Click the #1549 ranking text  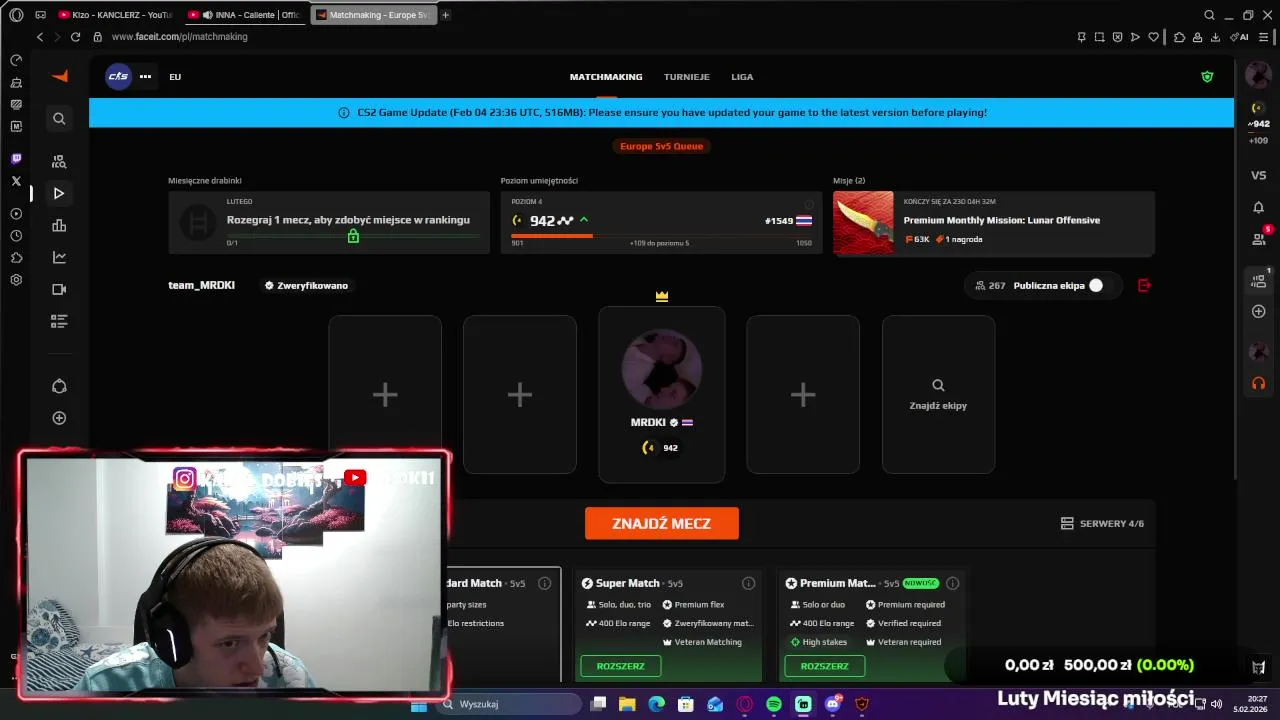(779, 221)
